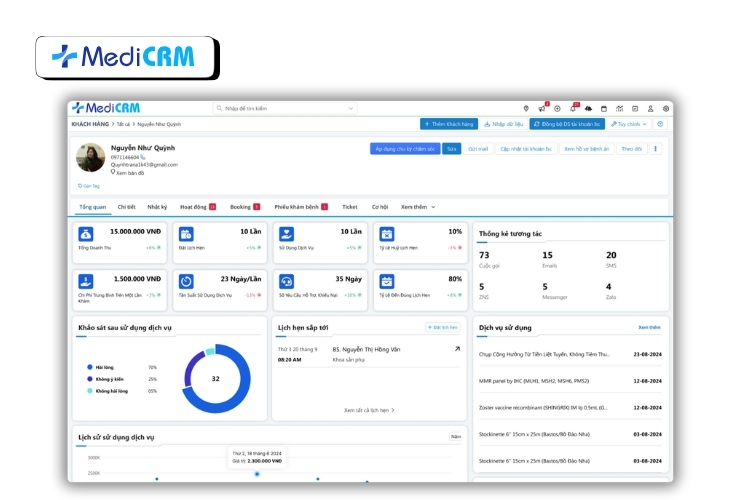Click the user account icon in top bar
Image resolution: width=750 pixels, height=500 pixels.
click(650, 108)
